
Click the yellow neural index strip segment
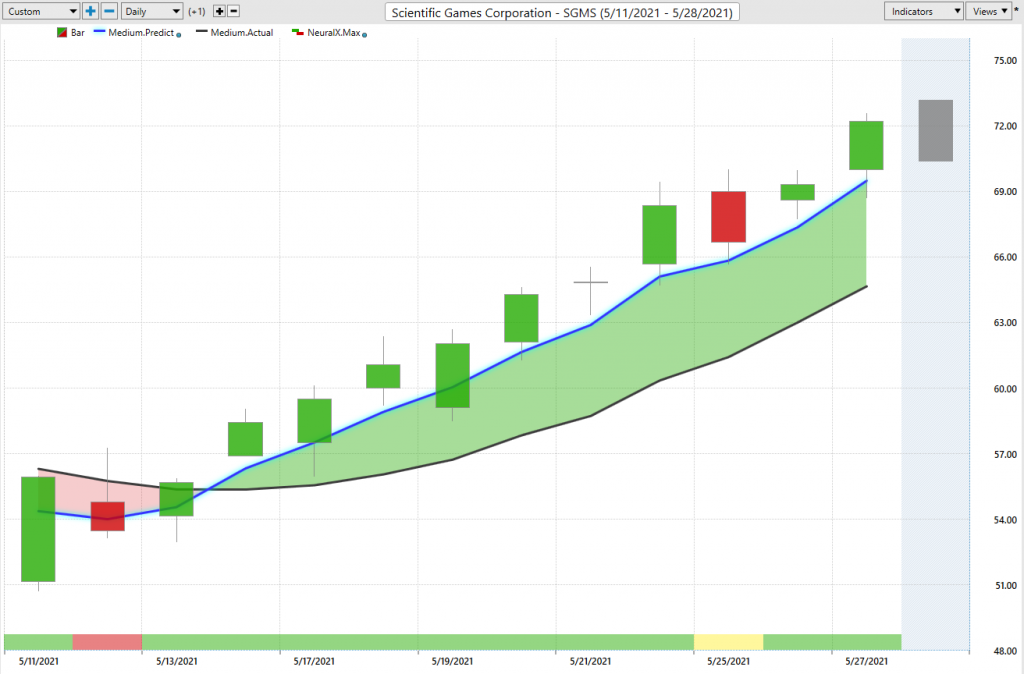click(x=728, y=642)
